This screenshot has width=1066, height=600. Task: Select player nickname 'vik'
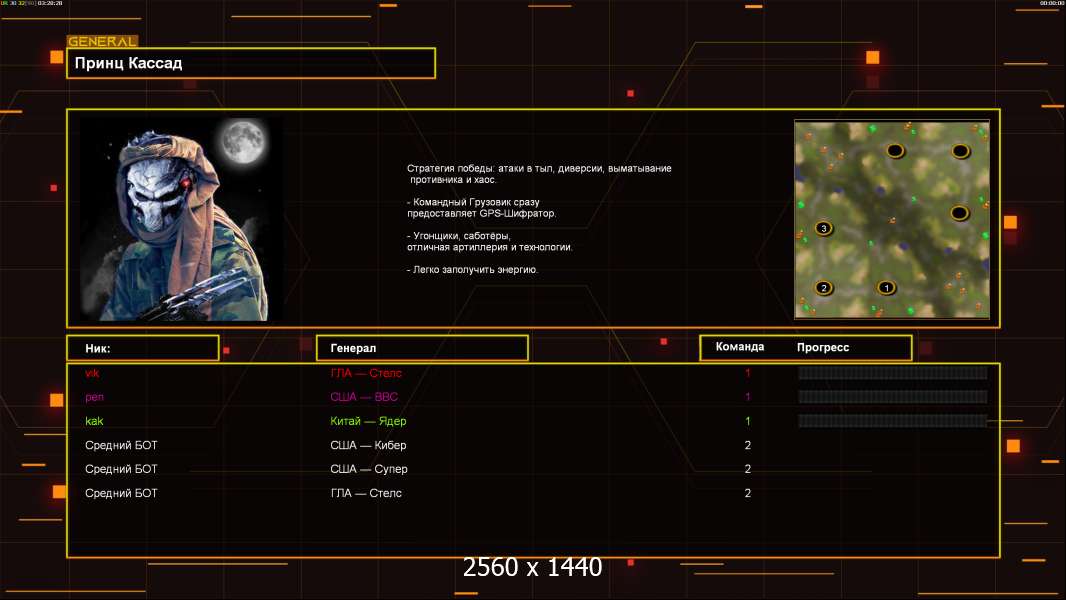tap(92, 373)
